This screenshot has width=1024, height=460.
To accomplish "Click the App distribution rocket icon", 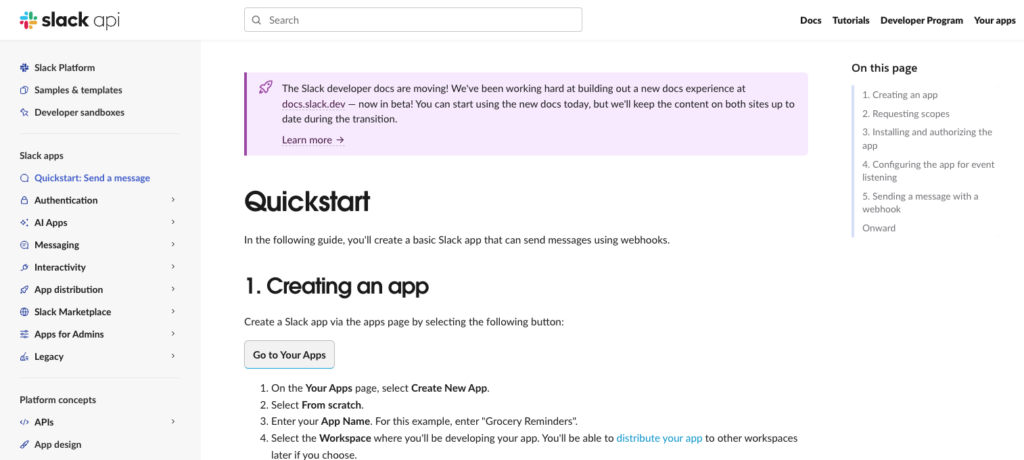I will click(24, 289).
